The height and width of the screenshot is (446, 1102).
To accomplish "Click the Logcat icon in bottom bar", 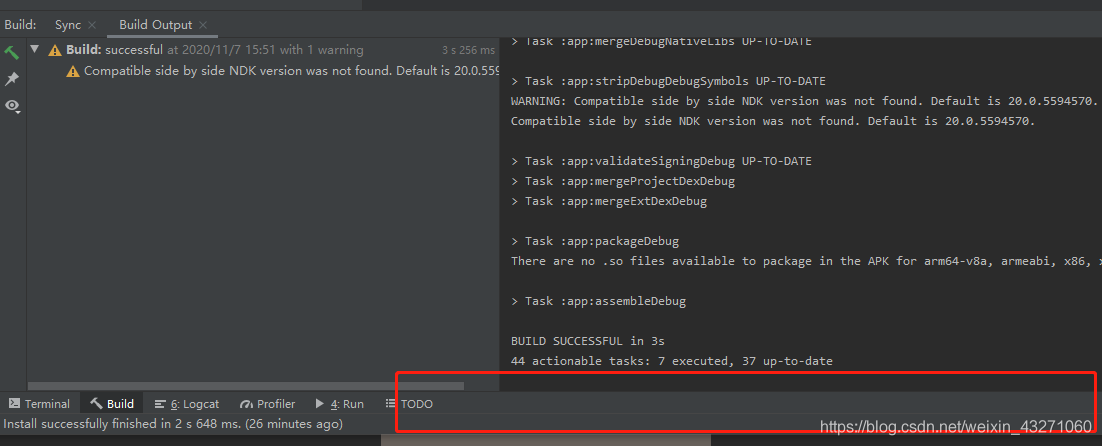I will pos(160,404).
